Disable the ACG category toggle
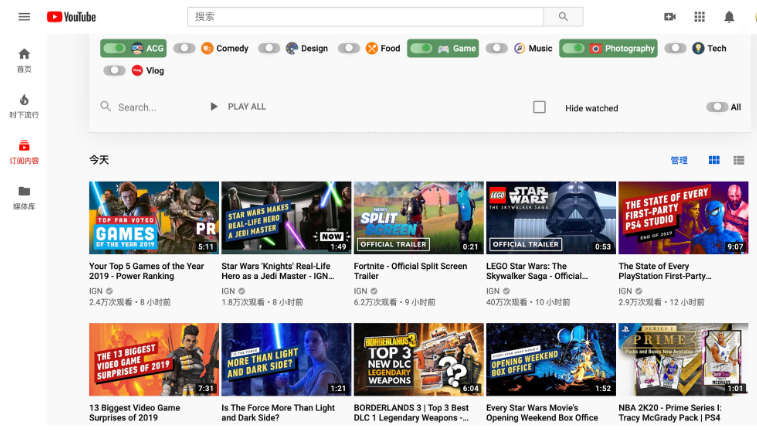This screenshot has height=448, width=757. point(115,48)
